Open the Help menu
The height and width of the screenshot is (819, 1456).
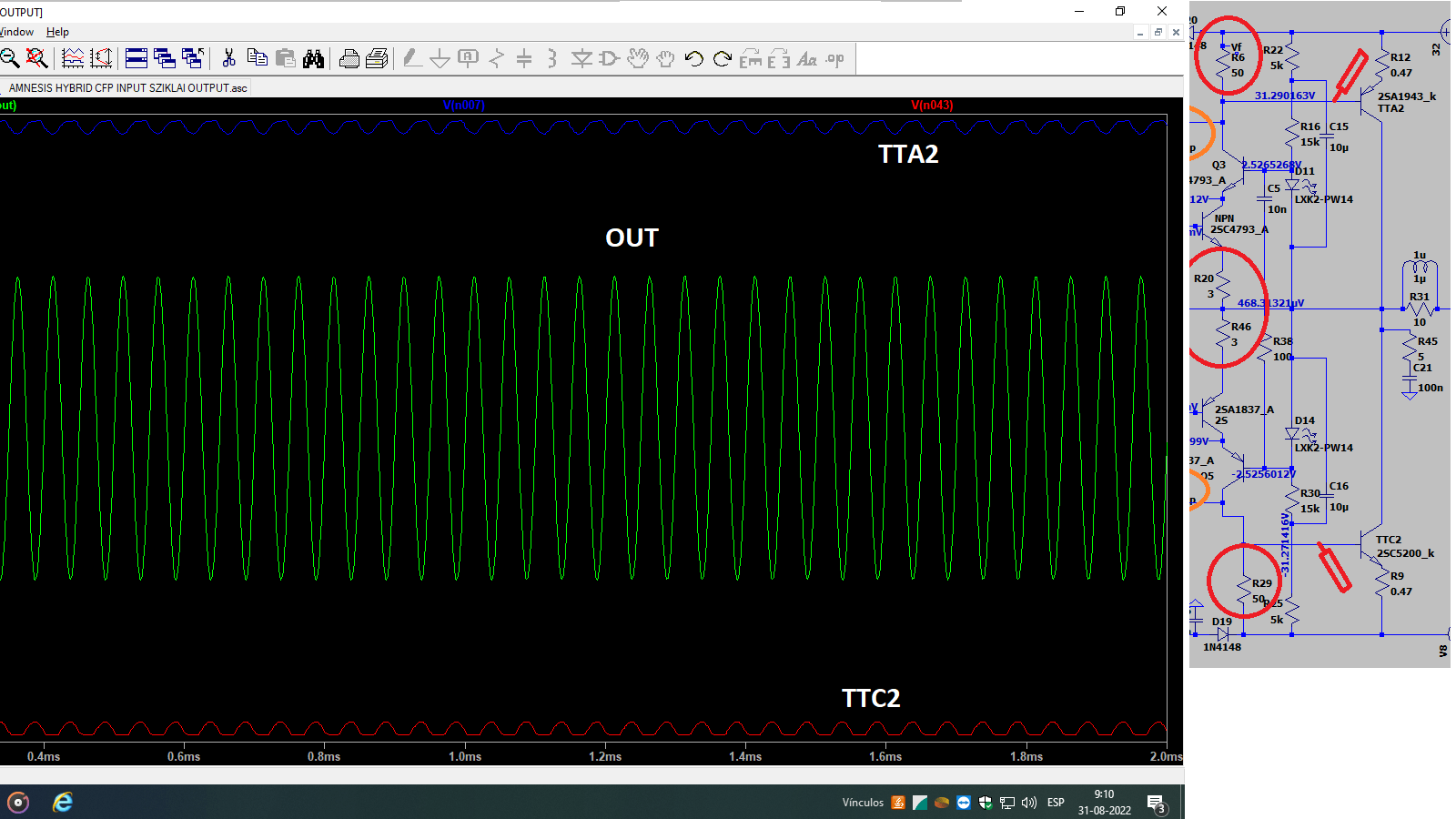(x=57, y=32)
